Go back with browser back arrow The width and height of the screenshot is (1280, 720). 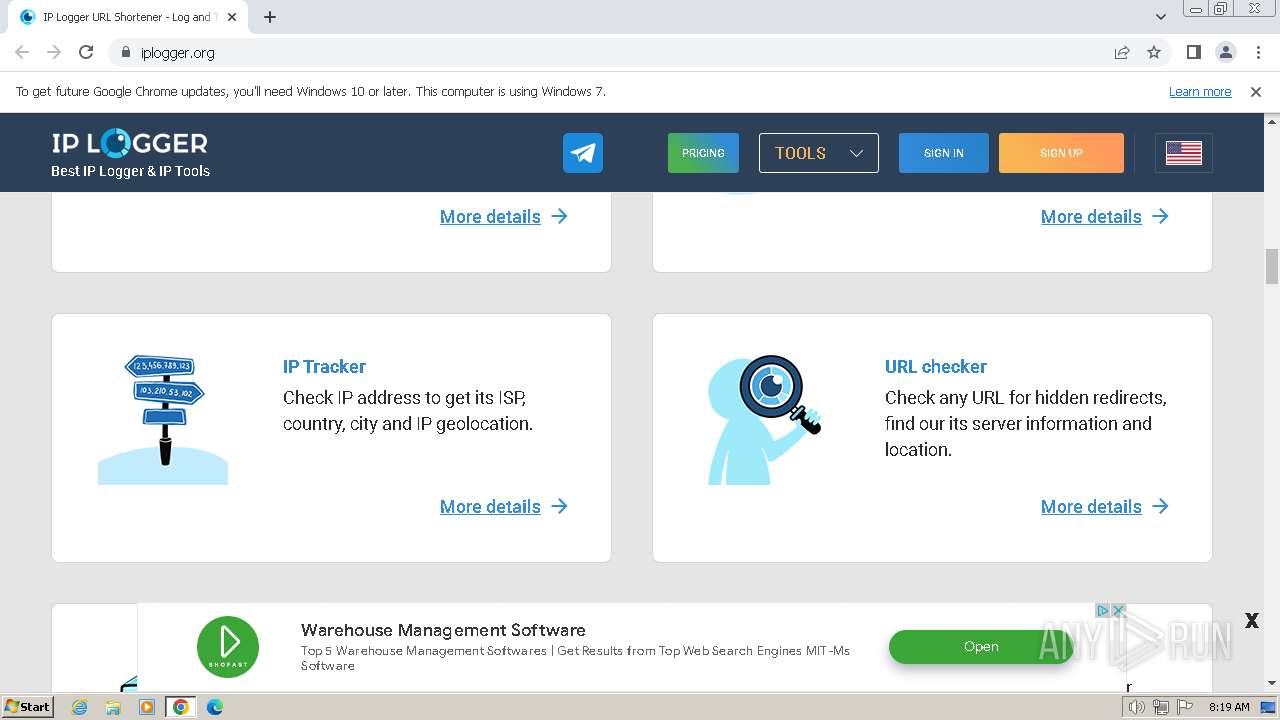22,52
